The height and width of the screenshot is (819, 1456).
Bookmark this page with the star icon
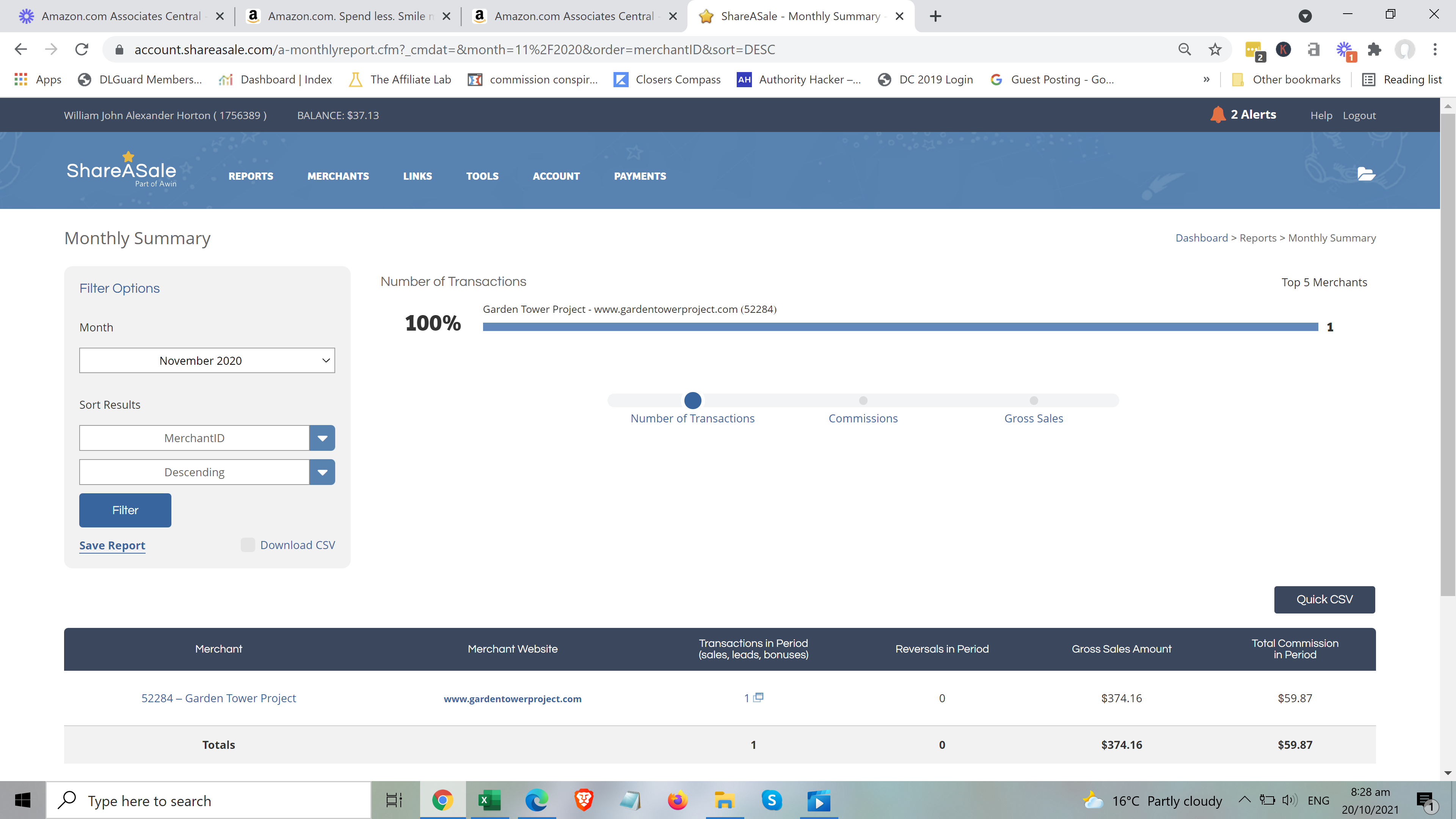point(1215,49)
